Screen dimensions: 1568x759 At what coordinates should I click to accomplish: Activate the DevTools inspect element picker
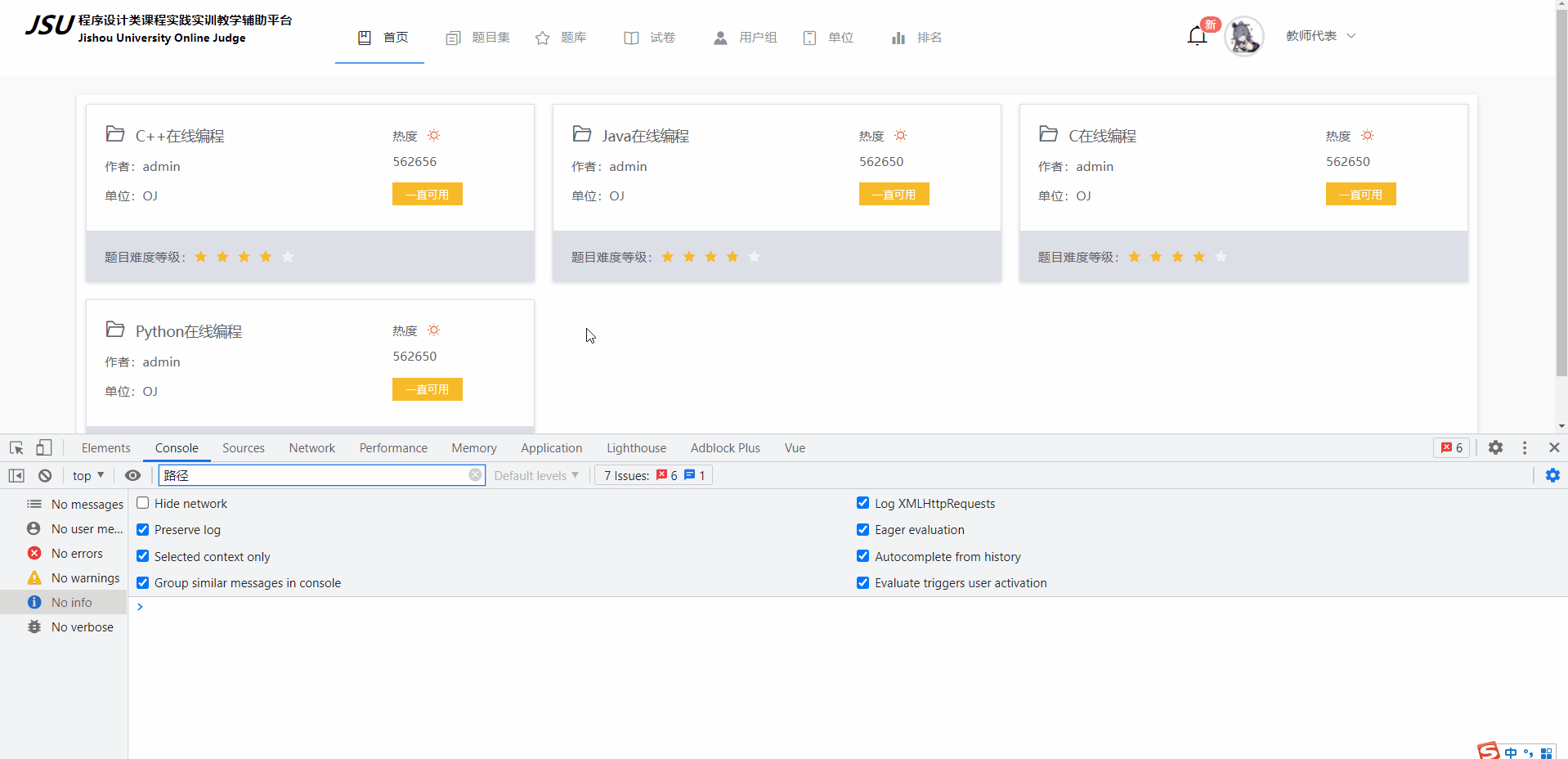pos(16,447)
